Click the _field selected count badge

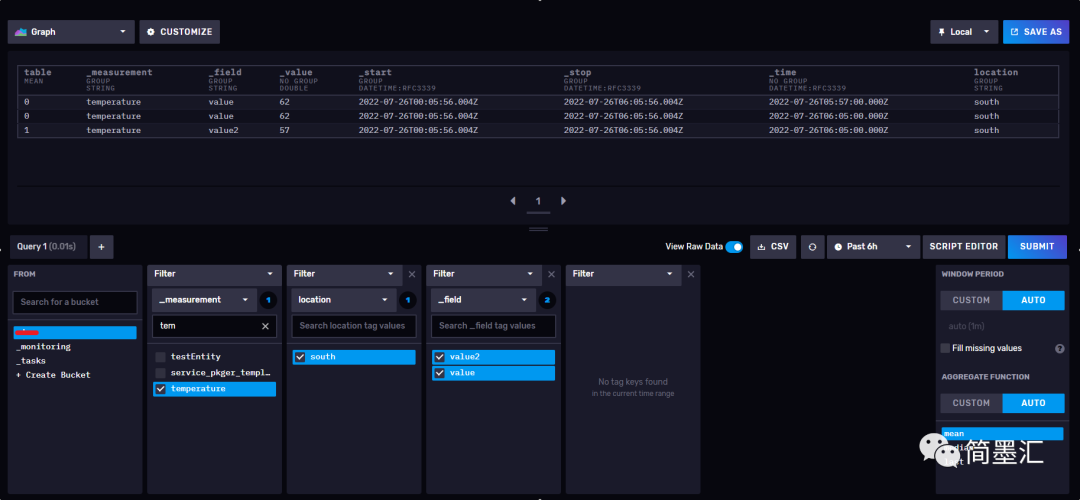pos(548,300)
